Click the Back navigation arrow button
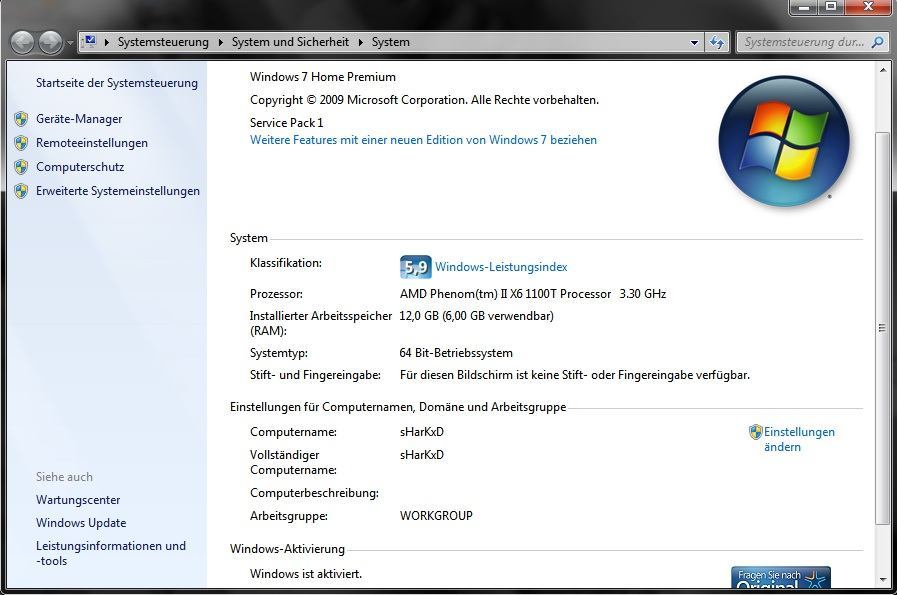The height and width of the screenshot is (595, 897). click(x=22, y=42)
